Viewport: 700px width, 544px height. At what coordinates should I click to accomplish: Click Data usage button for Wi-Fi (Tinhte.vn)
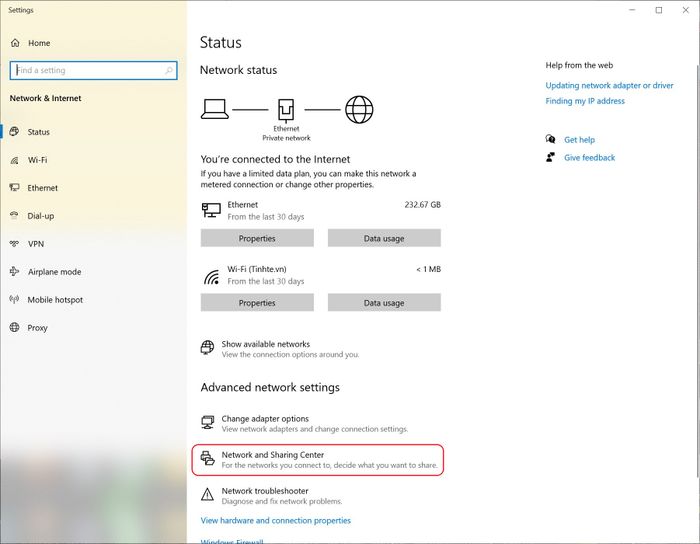click(384, 303)
